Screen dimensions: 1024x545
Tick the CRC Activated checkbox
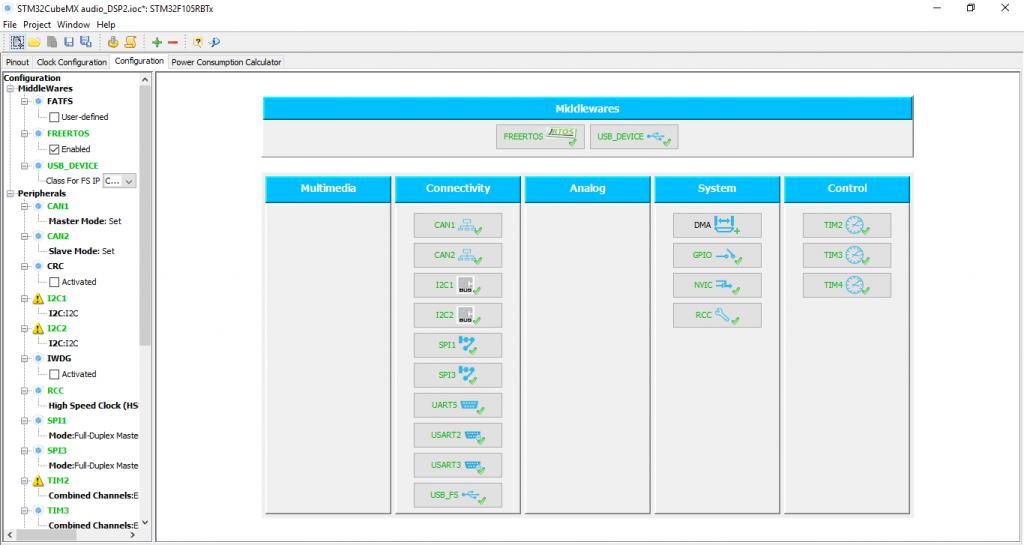(55, 282)
